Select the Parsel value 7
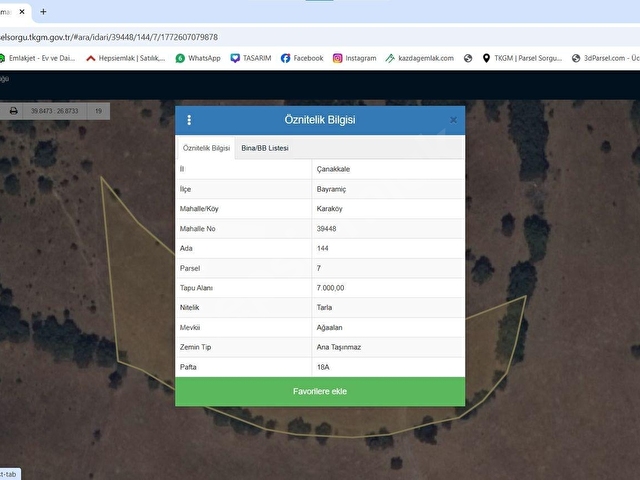The width and height of the screenshot is (640, 480). tap(319, 268)
